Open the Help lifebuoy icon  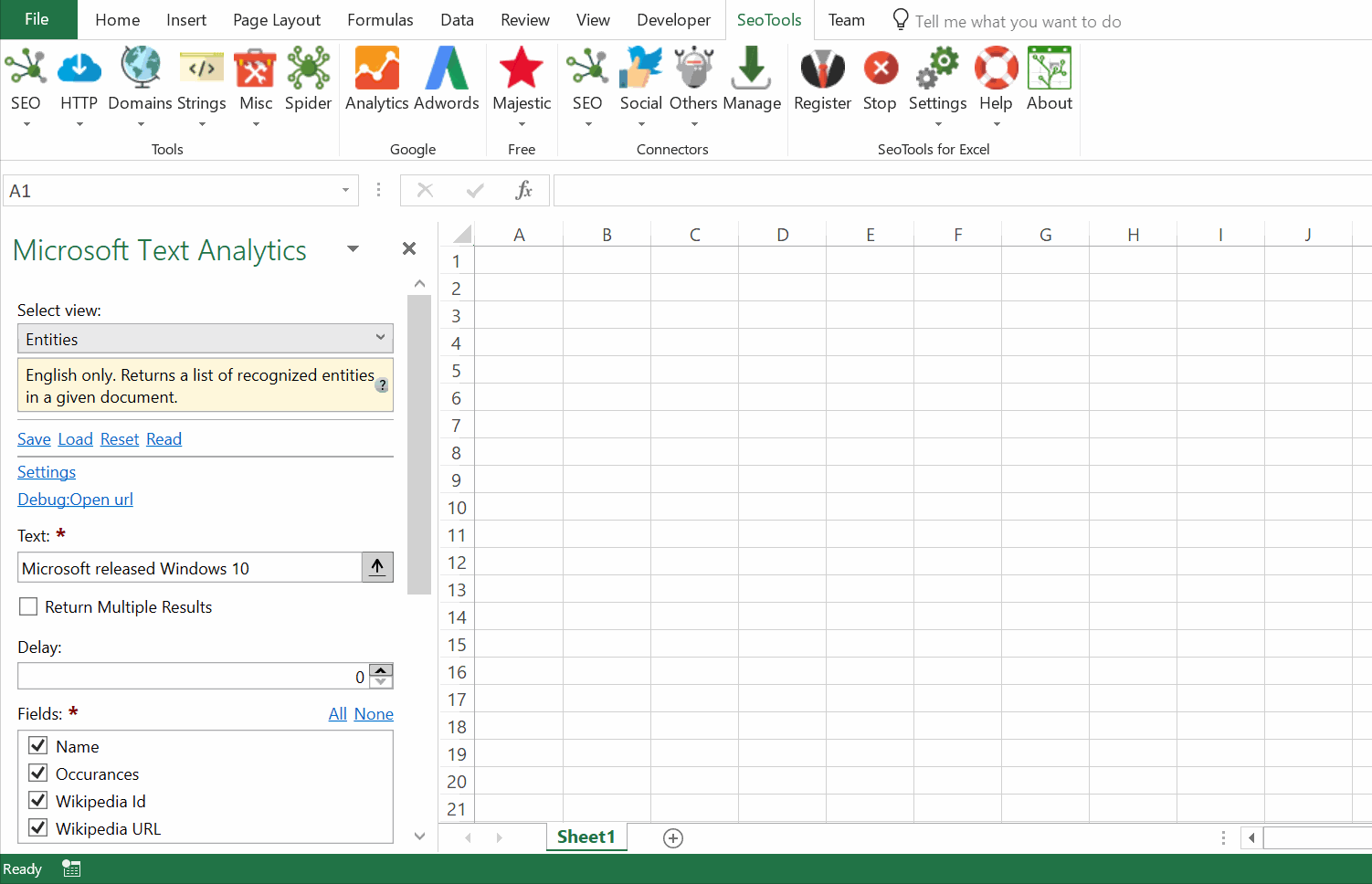click(996, 68)
